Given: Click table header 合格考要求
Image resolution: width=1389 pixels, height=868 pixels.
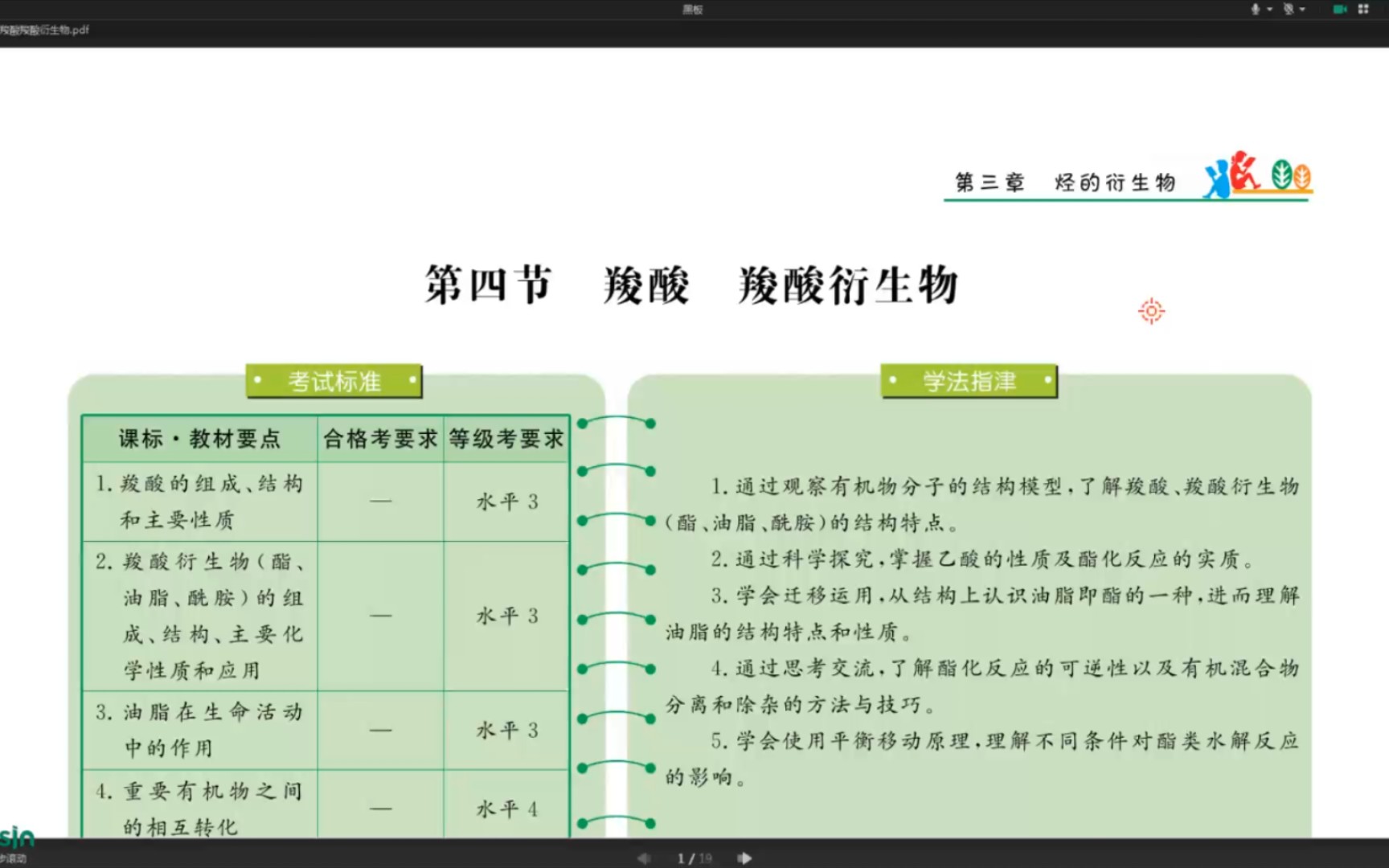Looking at the screenshot, I should point(380,439).
